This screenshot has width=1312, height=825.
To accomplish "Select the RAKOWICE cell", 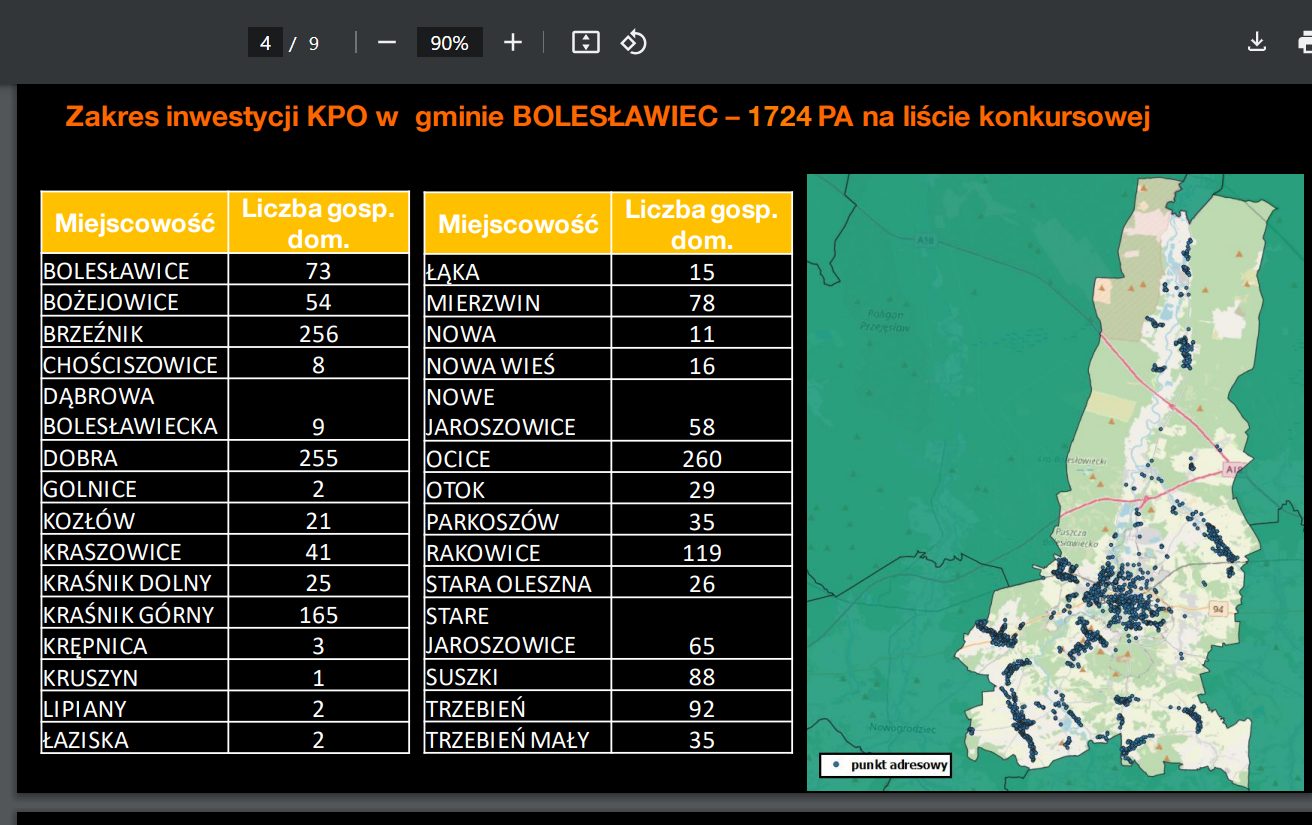I will 517,552.
